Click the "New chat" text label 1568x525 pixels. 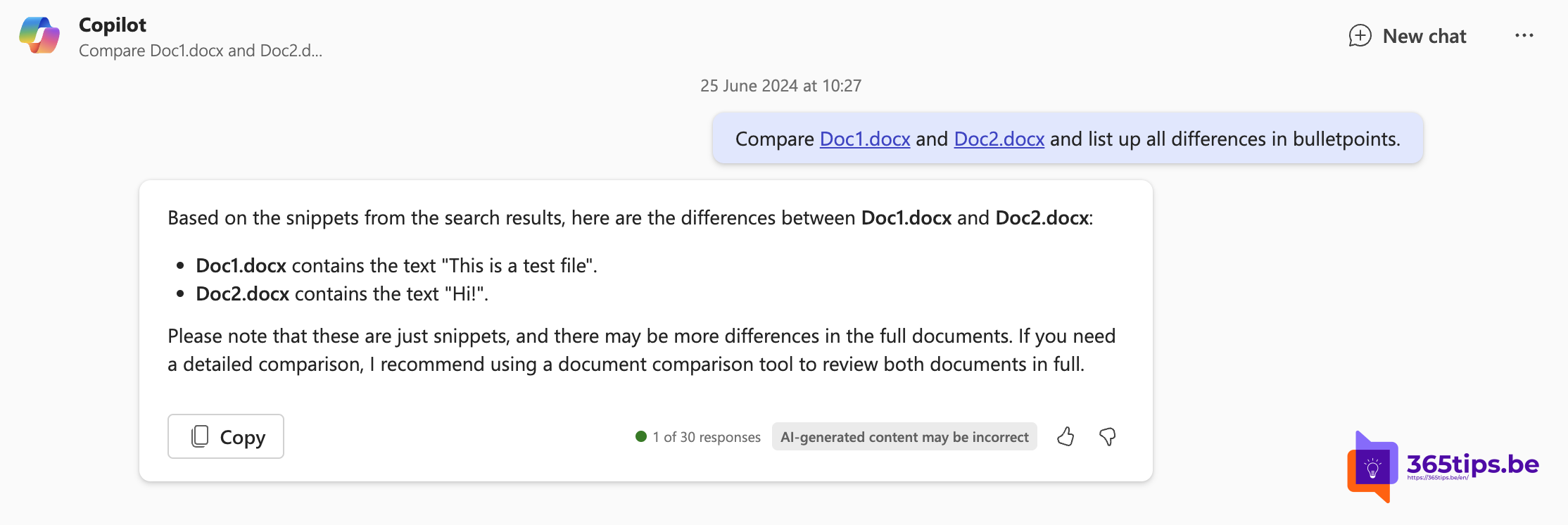point(1424,36)
